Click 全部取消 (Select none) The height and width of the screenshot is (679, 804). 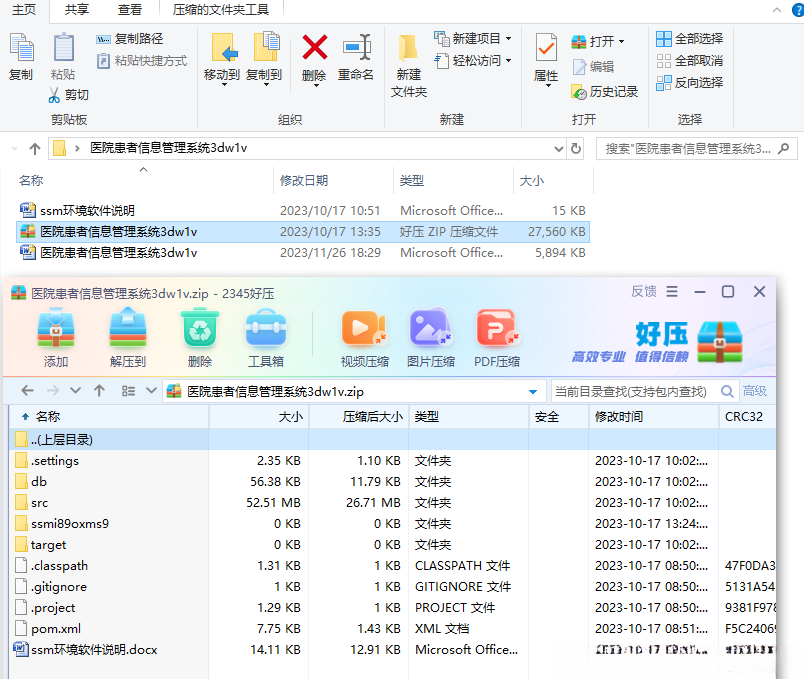tap(690, 61)
